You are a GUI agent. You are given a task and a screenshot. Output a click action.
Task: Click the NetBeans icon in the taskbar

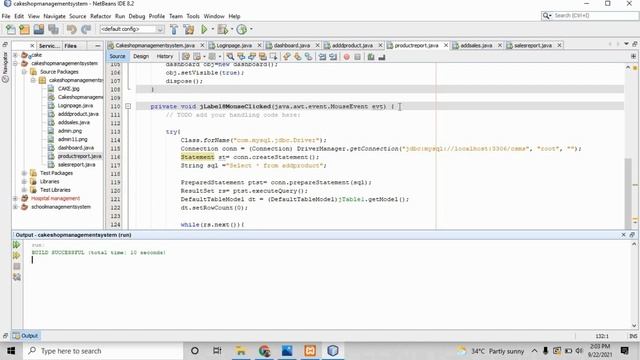[x=333, y=351]
